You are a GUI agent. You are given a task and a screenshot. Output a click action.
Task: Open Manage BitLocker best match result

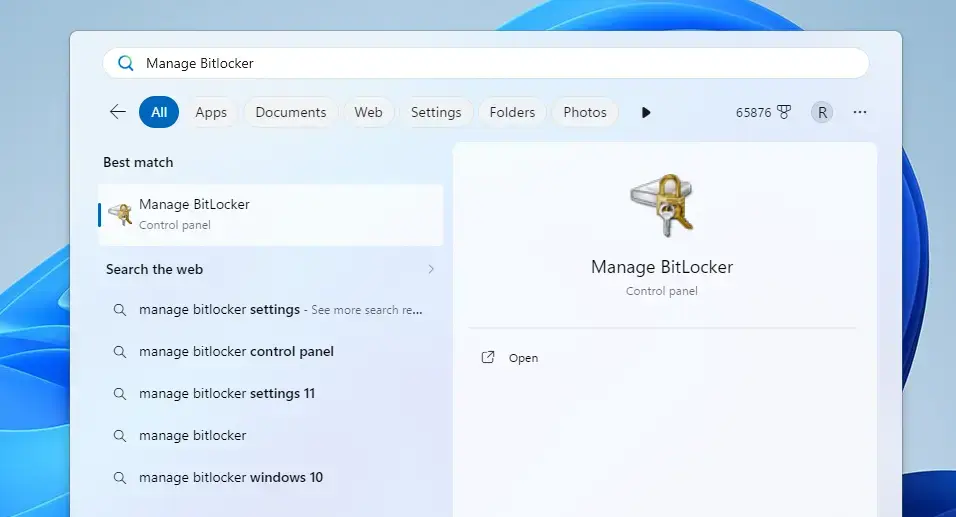(x=271, y=215)
